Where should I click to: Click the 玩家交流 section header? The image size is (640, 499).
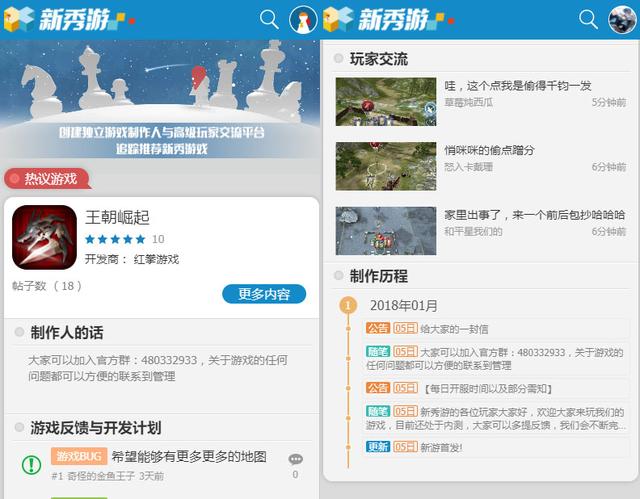coord(378,59)
